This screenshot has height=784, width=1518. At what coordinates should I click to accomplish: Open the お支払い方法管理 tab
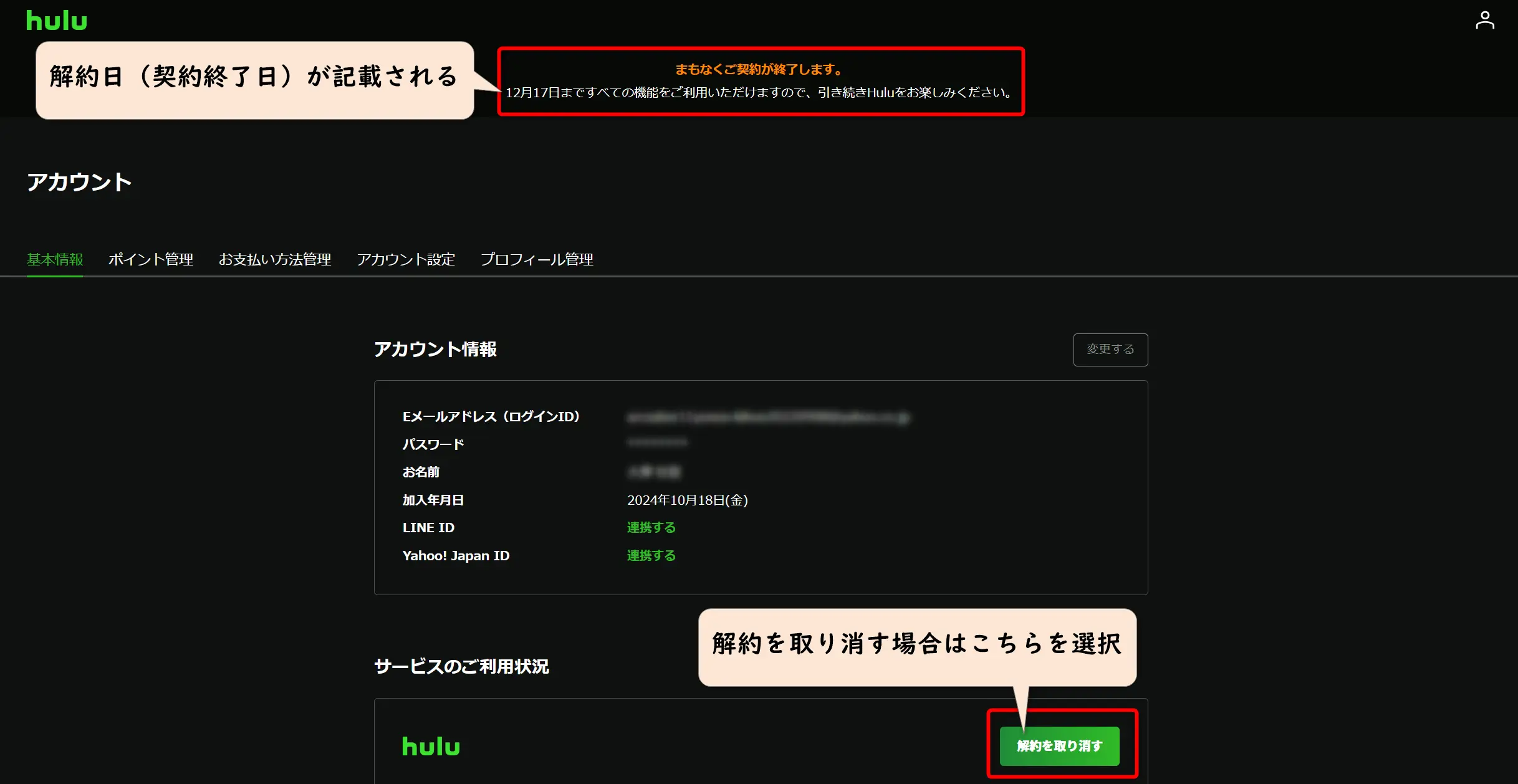[275, 259]
